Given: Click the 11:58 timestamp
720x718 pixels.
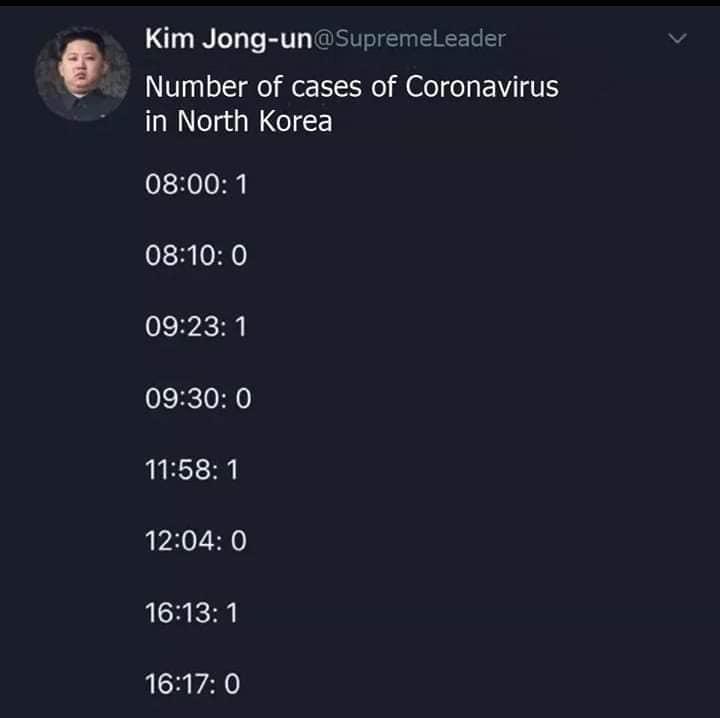Looking at the screenshot, I should (x=180, y=470).
